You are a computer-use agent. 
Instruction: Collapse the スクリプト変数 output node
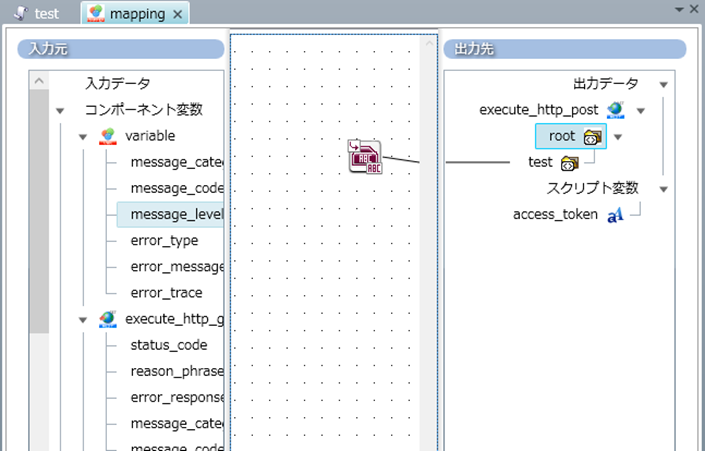coord(663,188)
